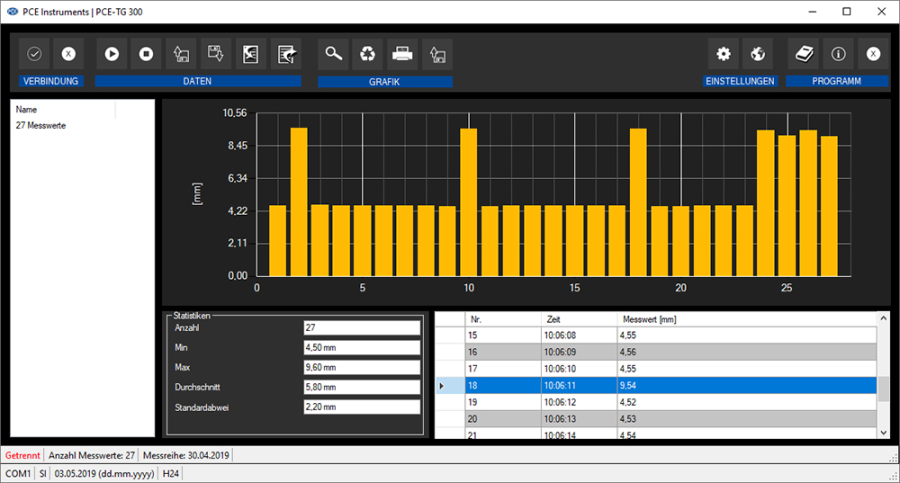This screenshot has width=900, height=483.
Task: Click the disconnect X icon in Verbindung group
Action: (67, 54)
